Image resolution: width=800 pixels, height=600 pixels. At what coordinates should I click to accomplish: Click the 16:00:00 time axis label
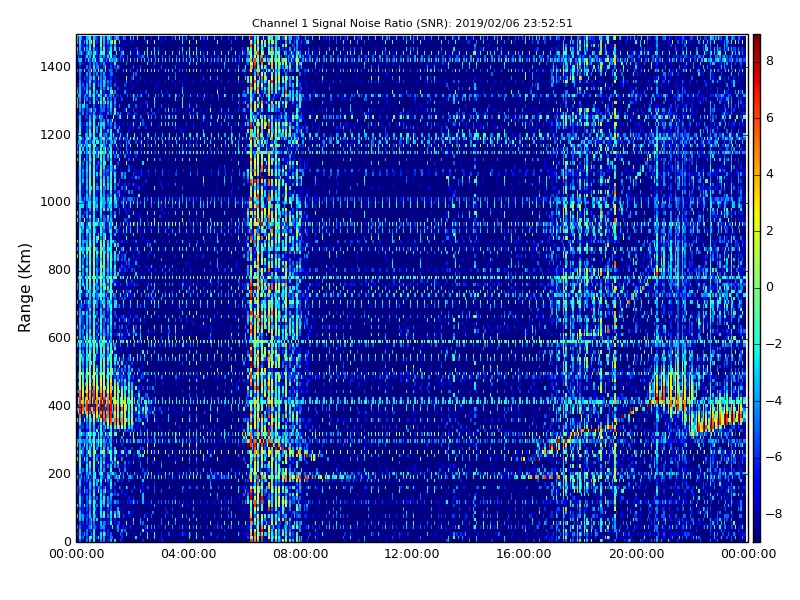tap(523, 554)
